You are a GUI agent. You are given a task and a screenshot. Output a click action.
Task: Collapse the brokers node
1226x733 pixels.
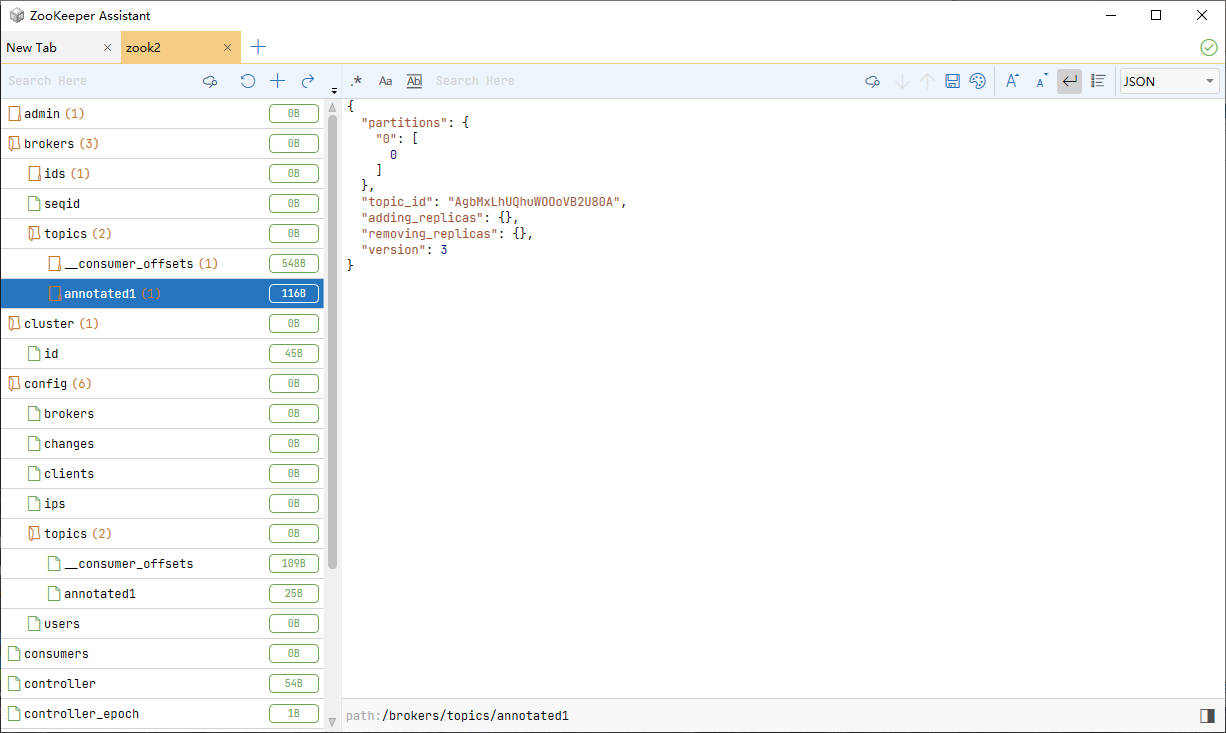(x=14, y=144)
